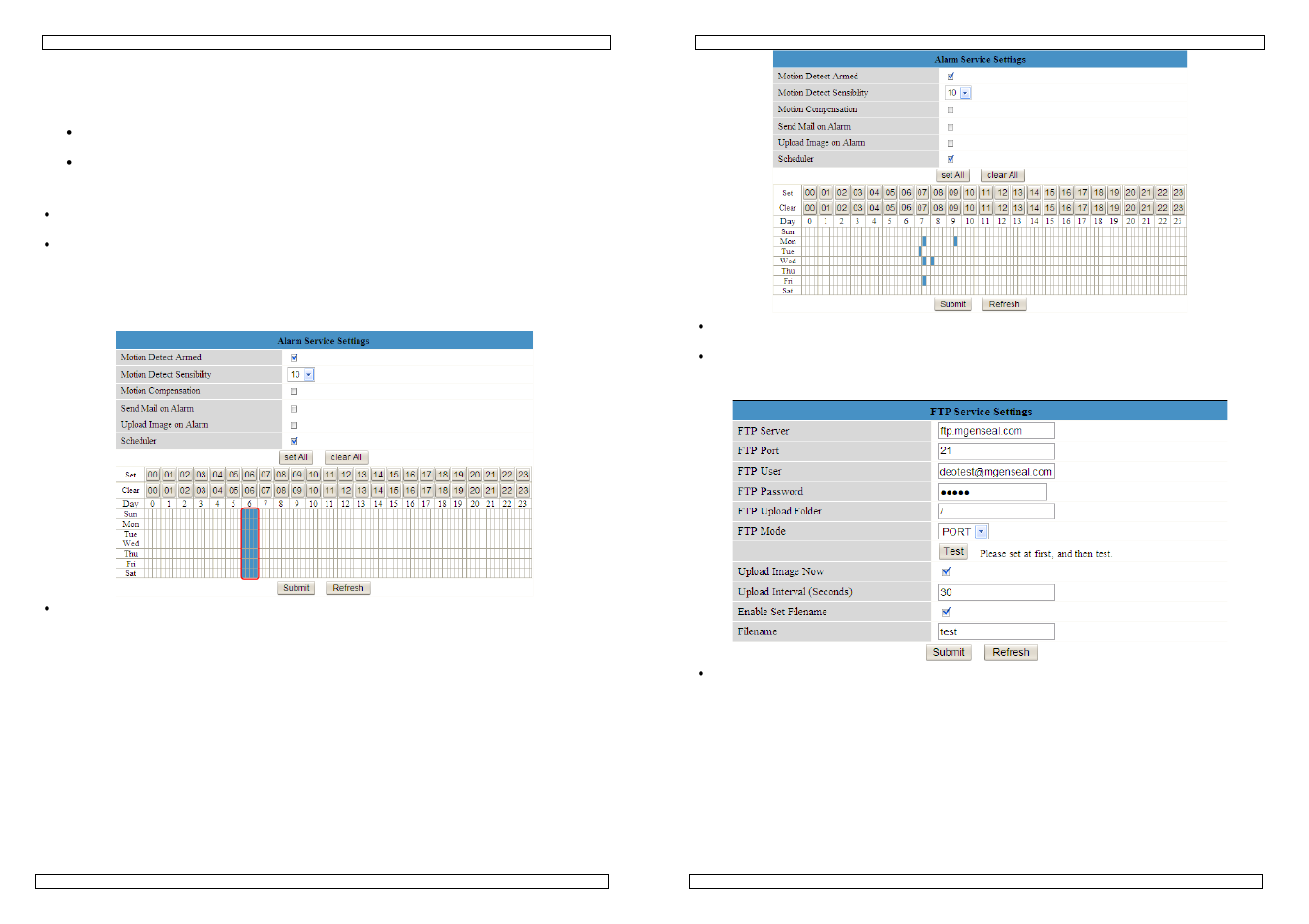
Task: Toggle Scheduler checkbox in left-page Alarm panel
Action: (x=295, y=441)
